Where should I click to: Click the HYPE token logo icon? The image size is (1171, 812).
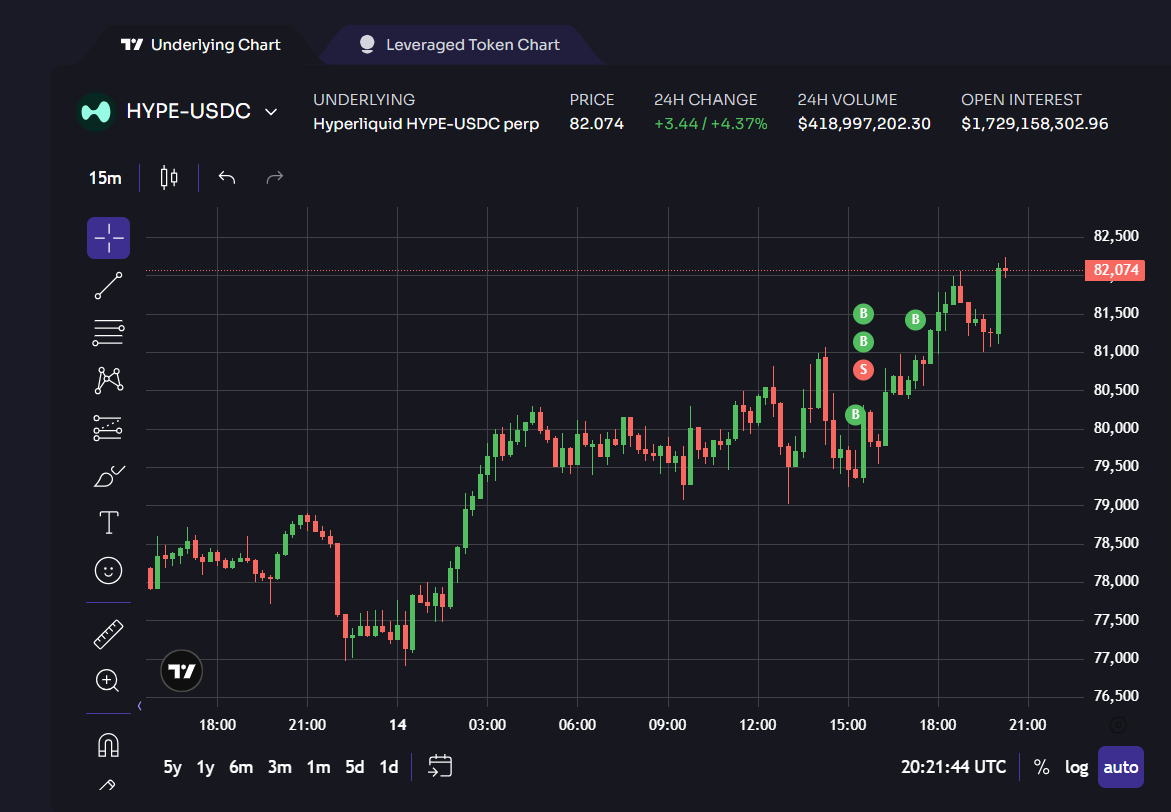coord(96,111)
